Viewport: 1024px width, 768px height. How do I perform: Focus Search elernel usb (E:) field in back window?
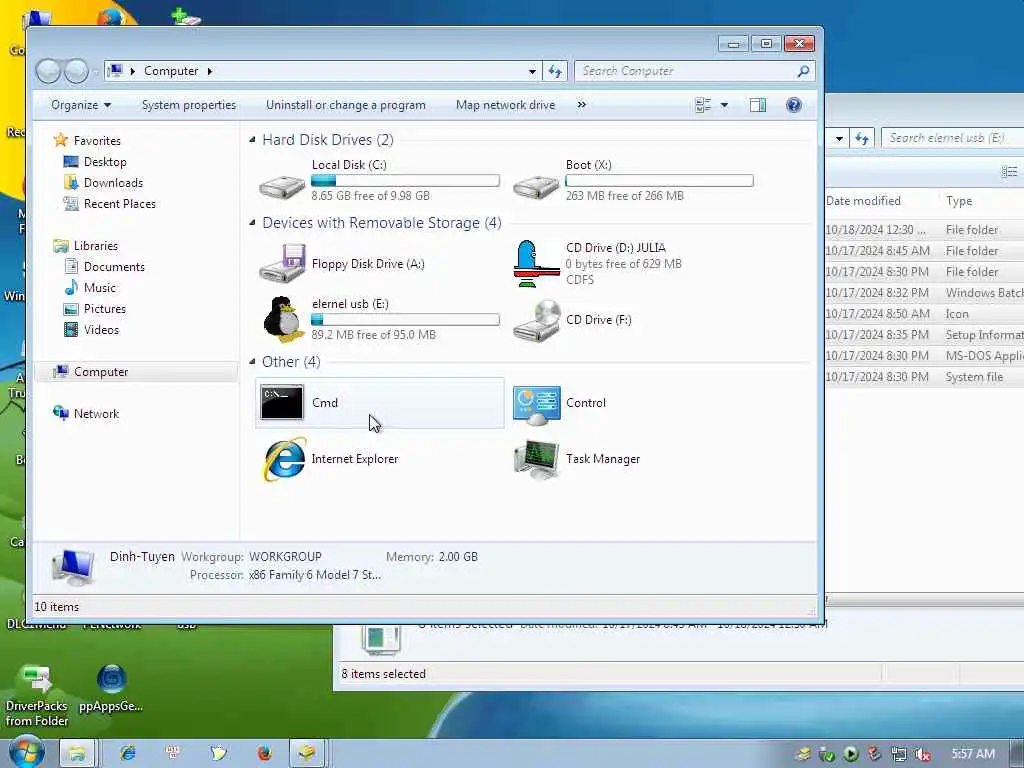click(953, 138)
